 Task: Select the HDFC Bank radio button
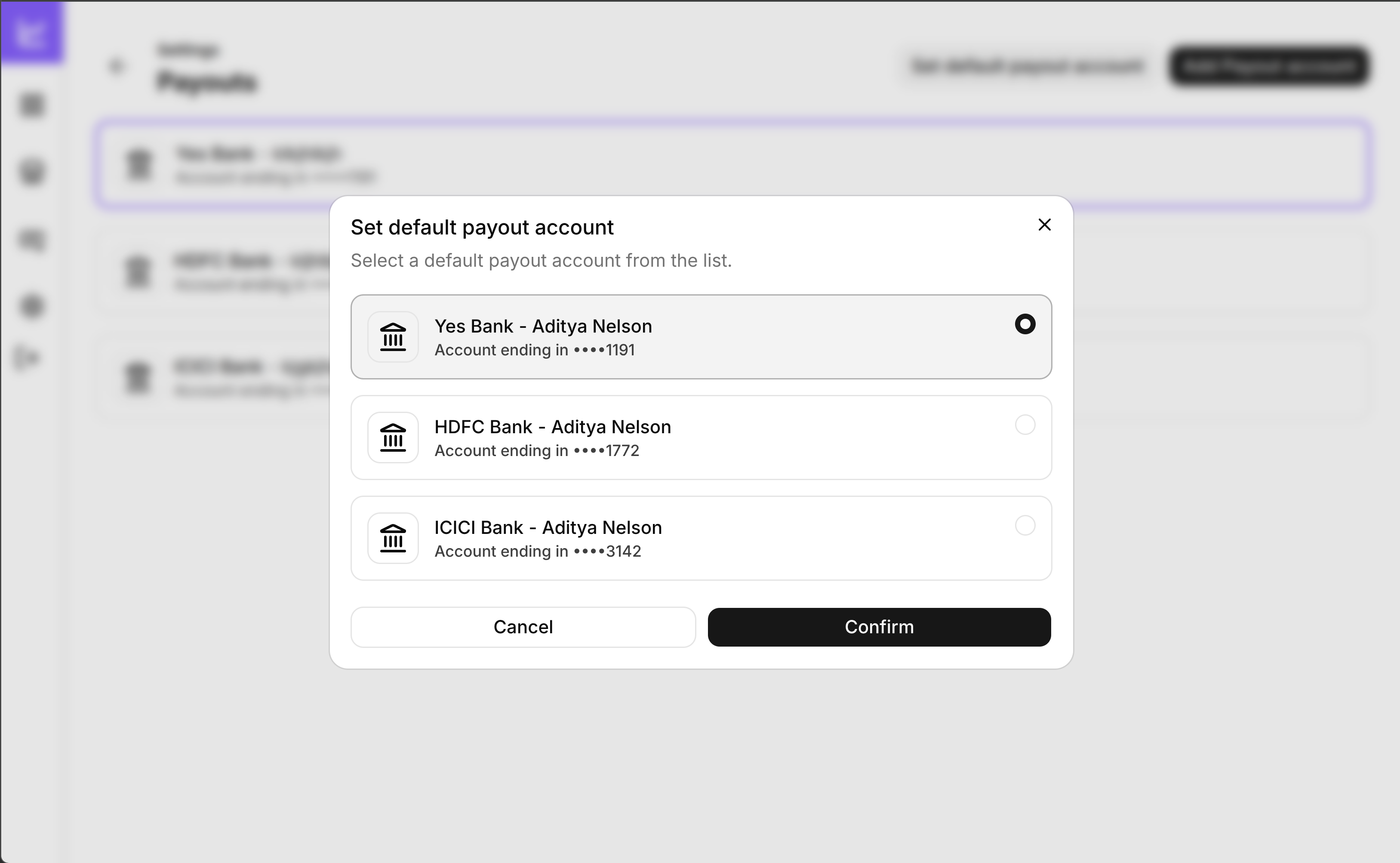1025,425
